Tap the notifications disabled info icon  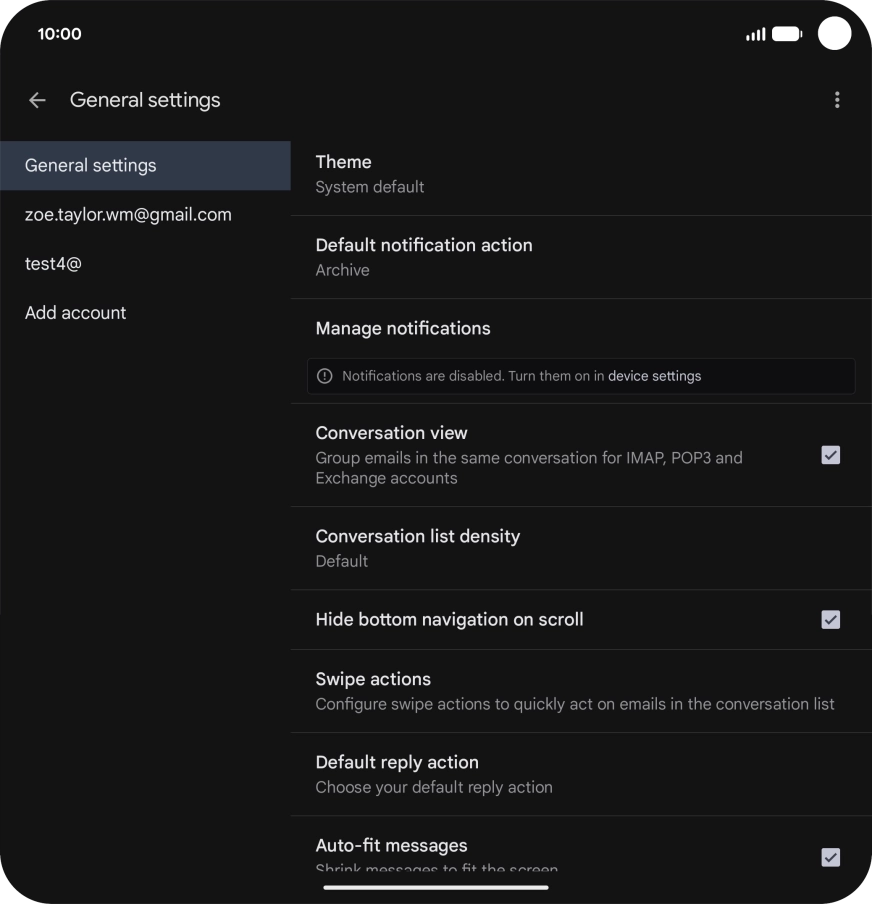tap(324, 376)
